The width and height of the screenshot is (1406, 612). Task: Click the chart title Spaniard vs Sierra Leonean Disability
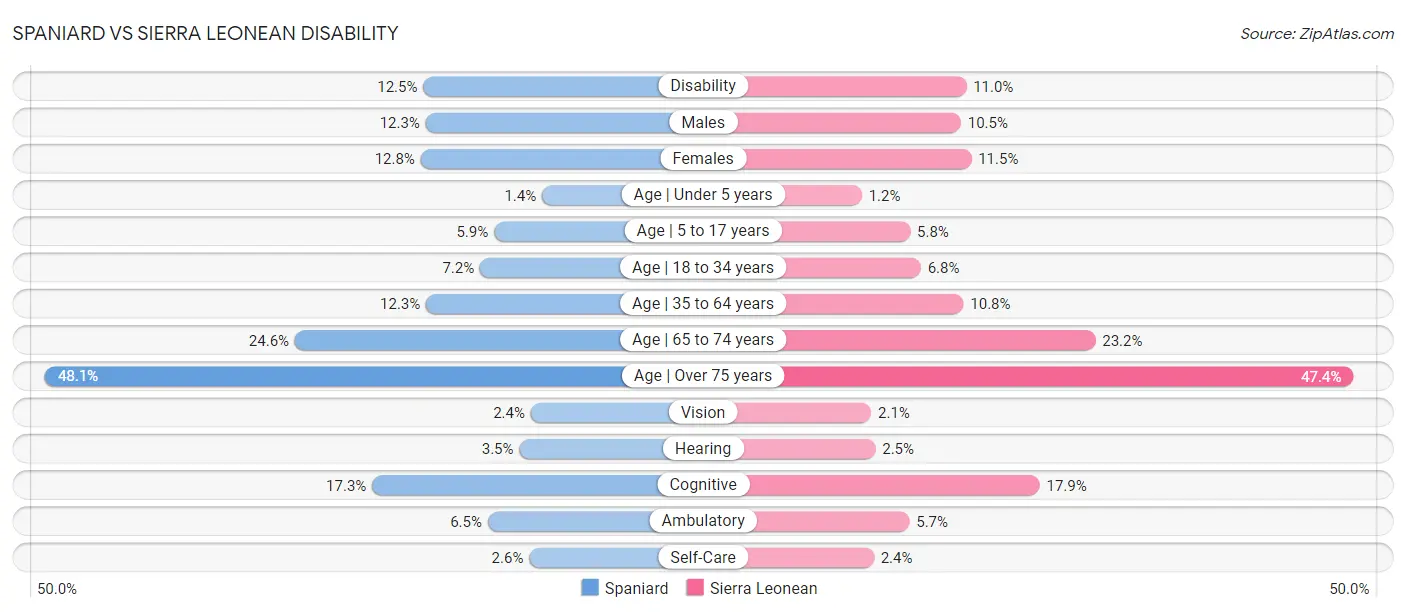click(205, 33)
